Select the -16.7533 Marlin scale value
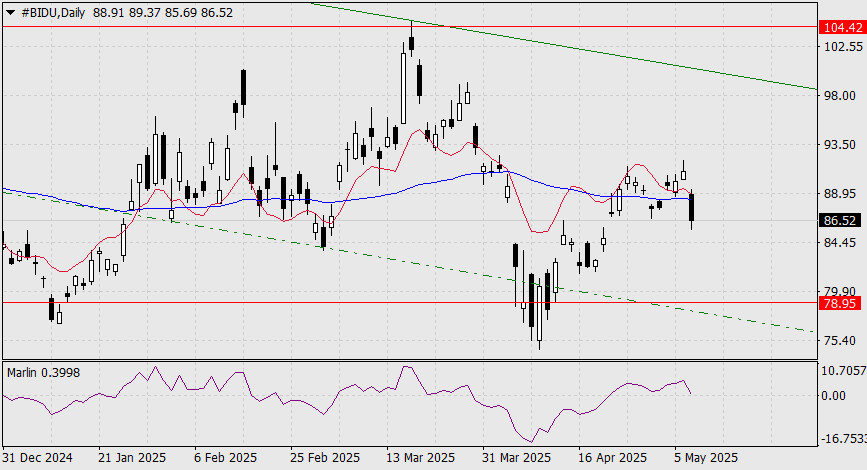The image size is (867, 470). pyautogui.click(x=843, y=439)
